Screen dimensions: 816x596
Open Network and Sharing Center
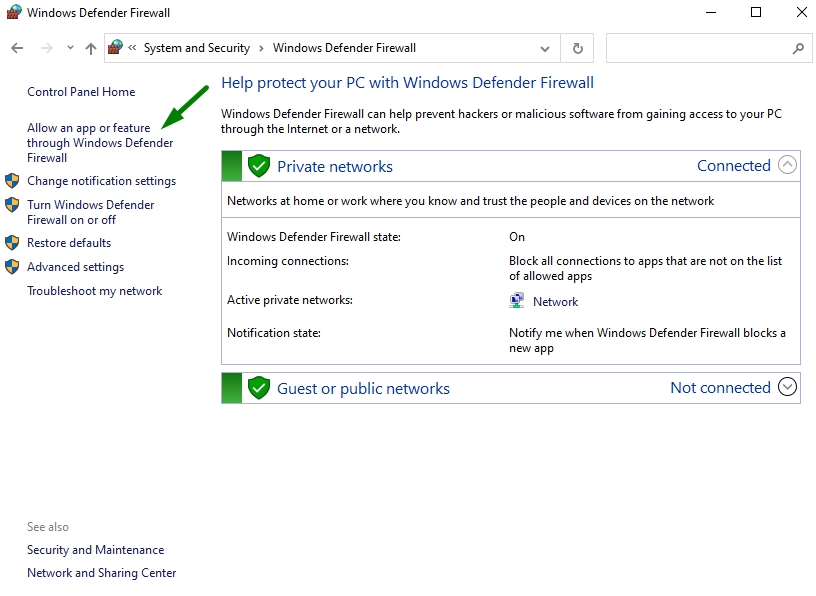click(x=101, y=573)
